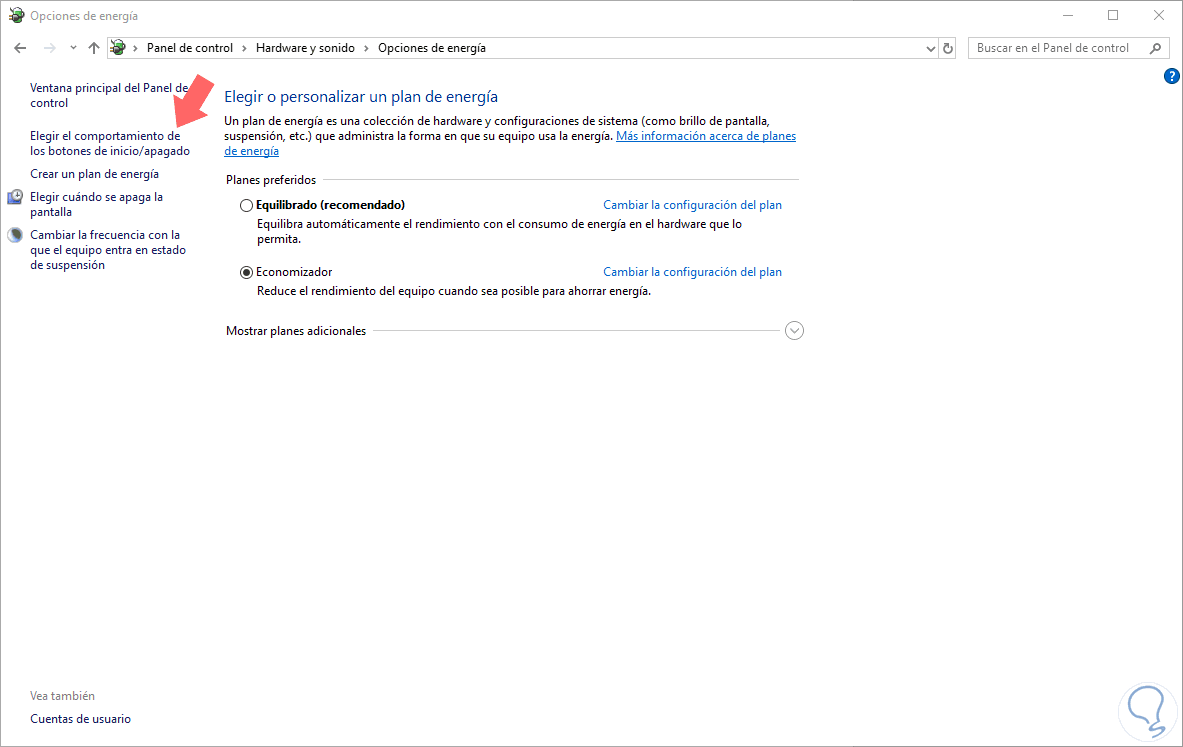Image resolution: width=1183 pixels, height=747 pixels.
Task: Open Más información acerca de planes de energía
Action: pyautogui.click(x=510, y=143)
